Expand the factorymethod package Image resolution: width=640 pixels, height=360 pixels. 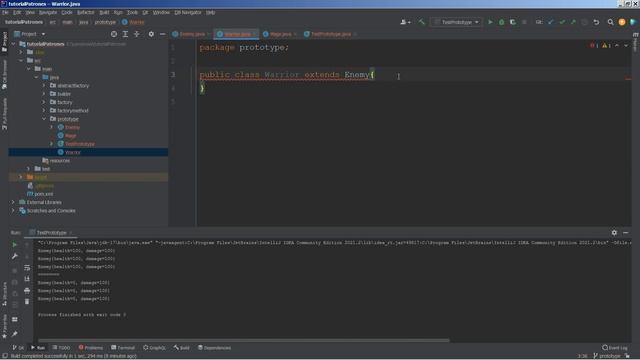(44, 111)
